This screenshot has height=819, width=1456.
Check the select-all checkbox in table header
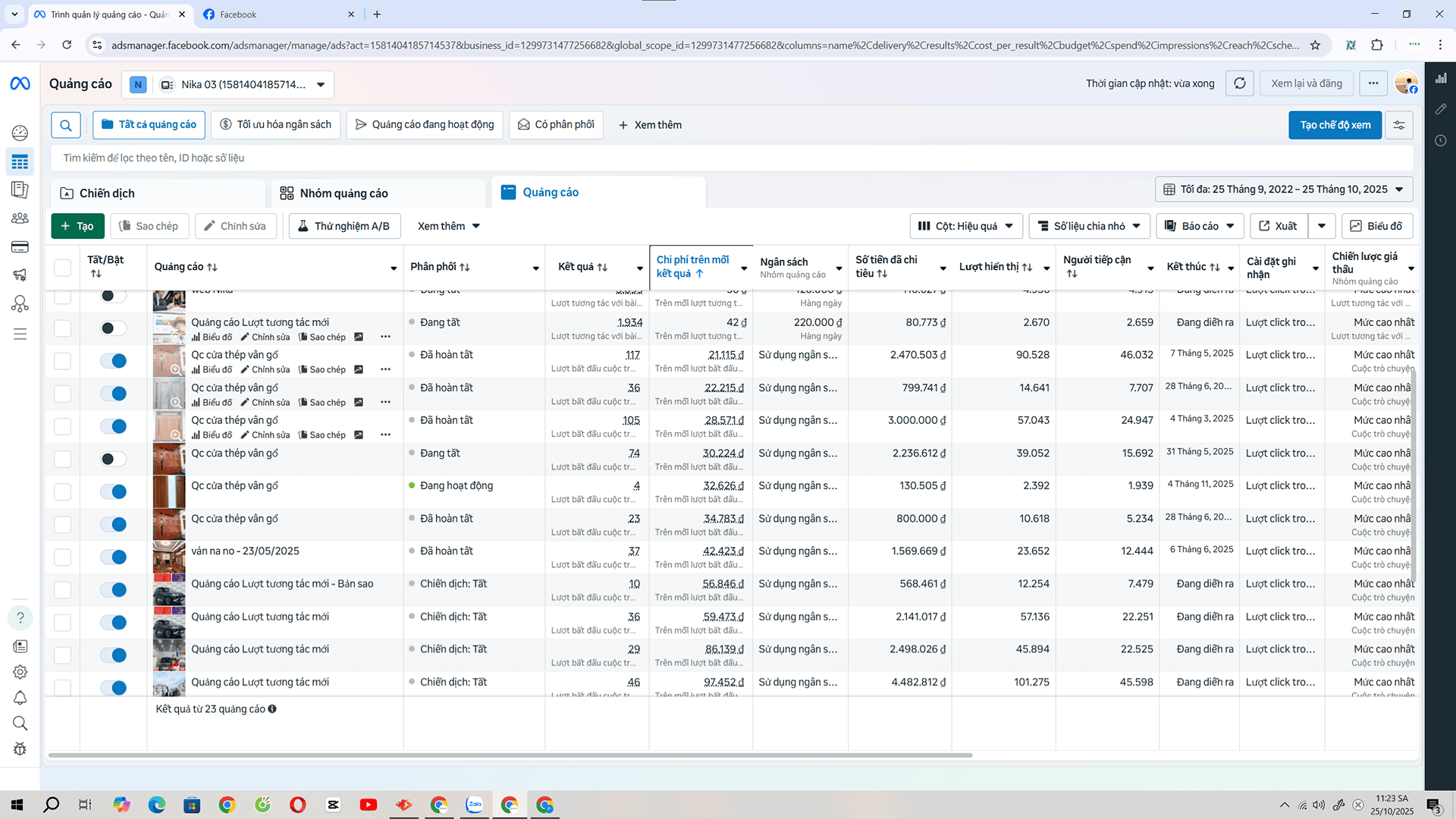pos(62,268)
